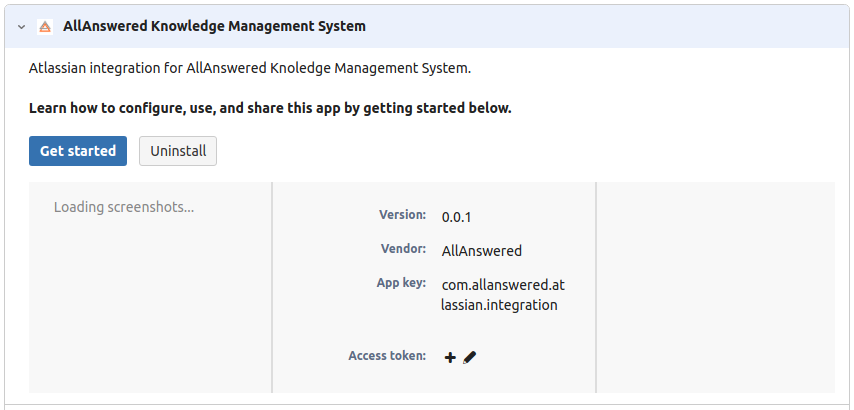Click the version value 0.0.1
The width and height of the screenshot is (854, 410).
point(456,217)
